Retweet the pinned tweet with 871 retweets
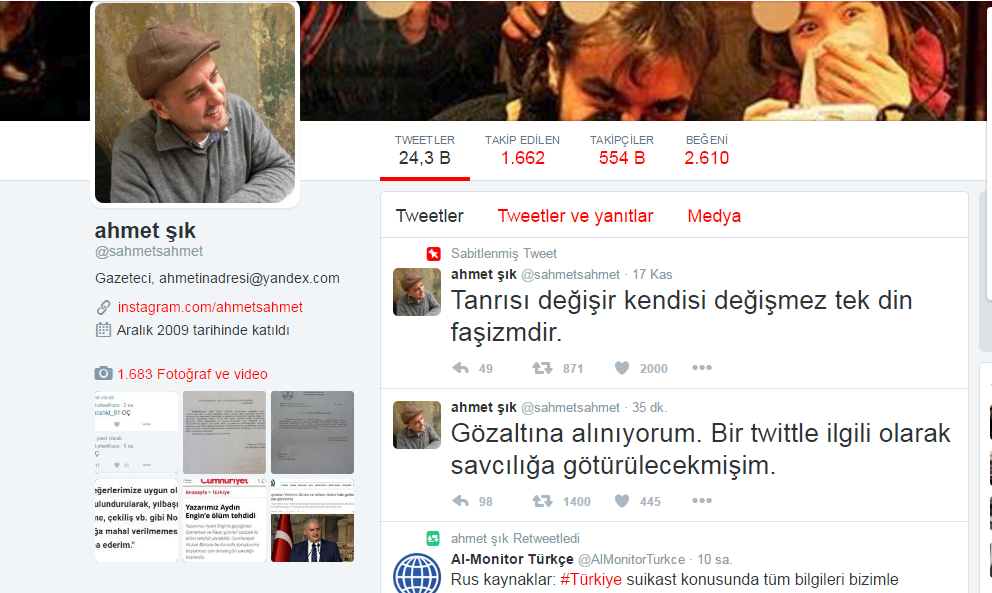 click(542, 368)
